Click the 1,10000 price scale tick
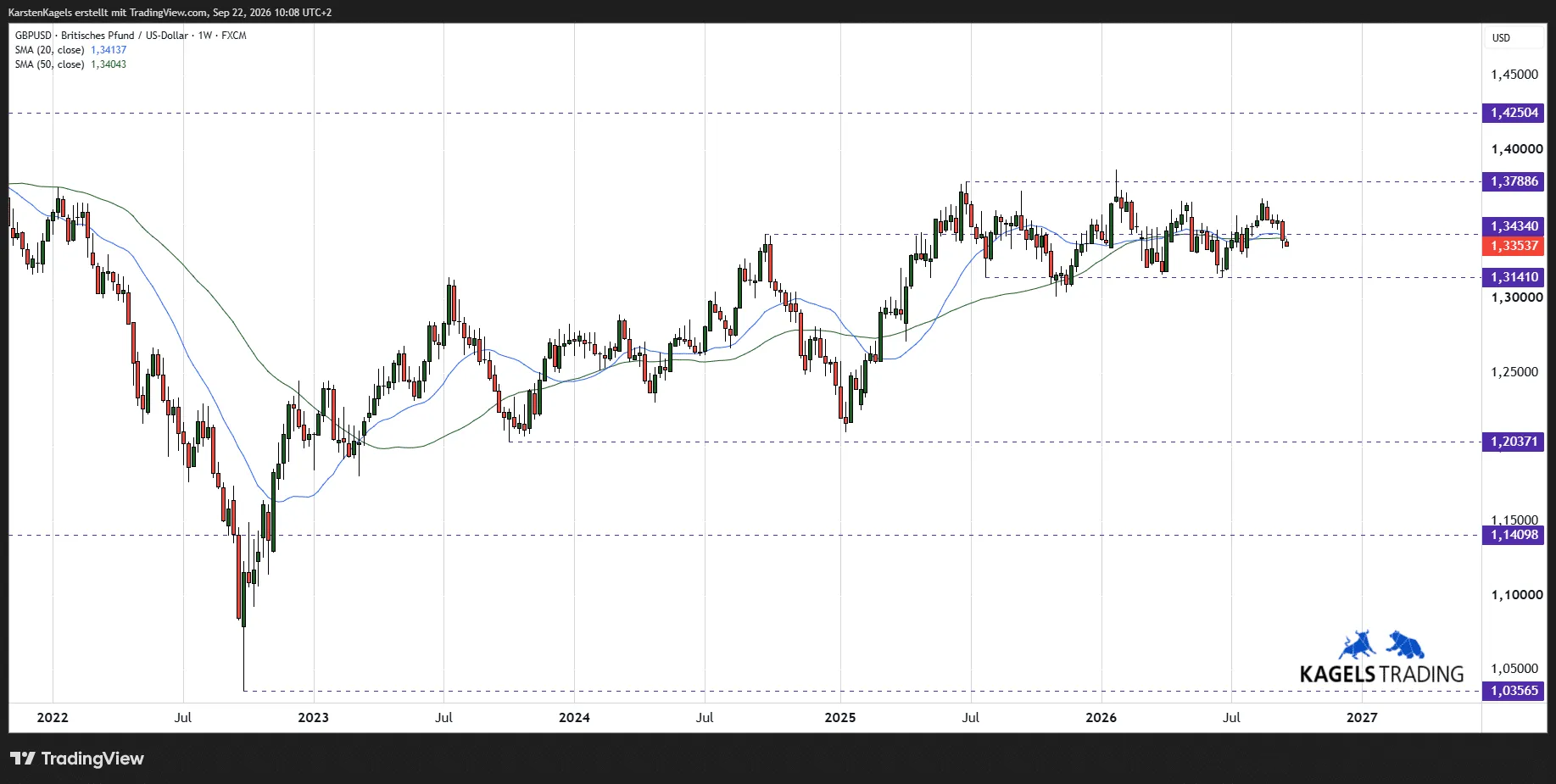Viewport: 1556px width, 784px height. (x=1517, y=595)
